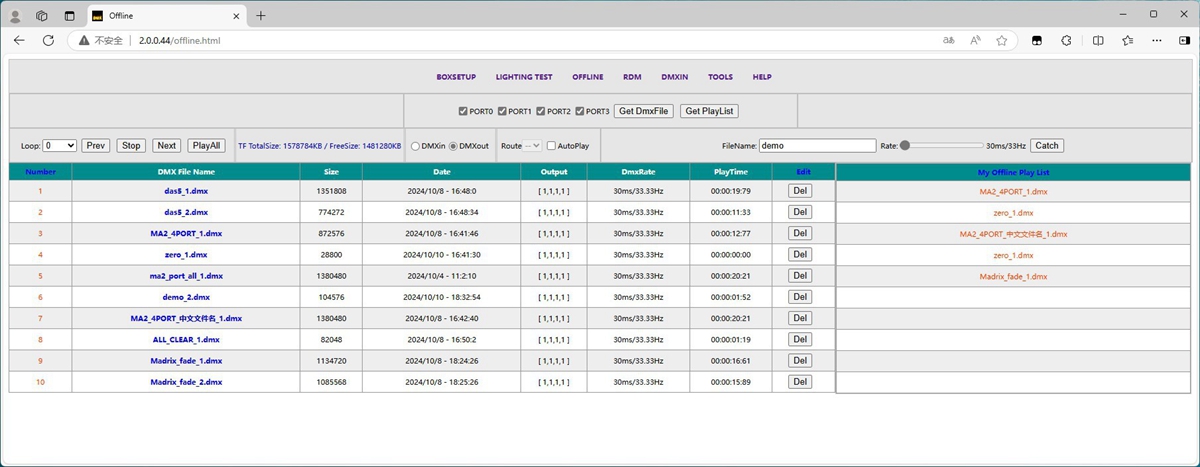Uncheck the PORT0 checkbox
Image resolution: width=1200 pixels, height=467 pixels.
463,111
